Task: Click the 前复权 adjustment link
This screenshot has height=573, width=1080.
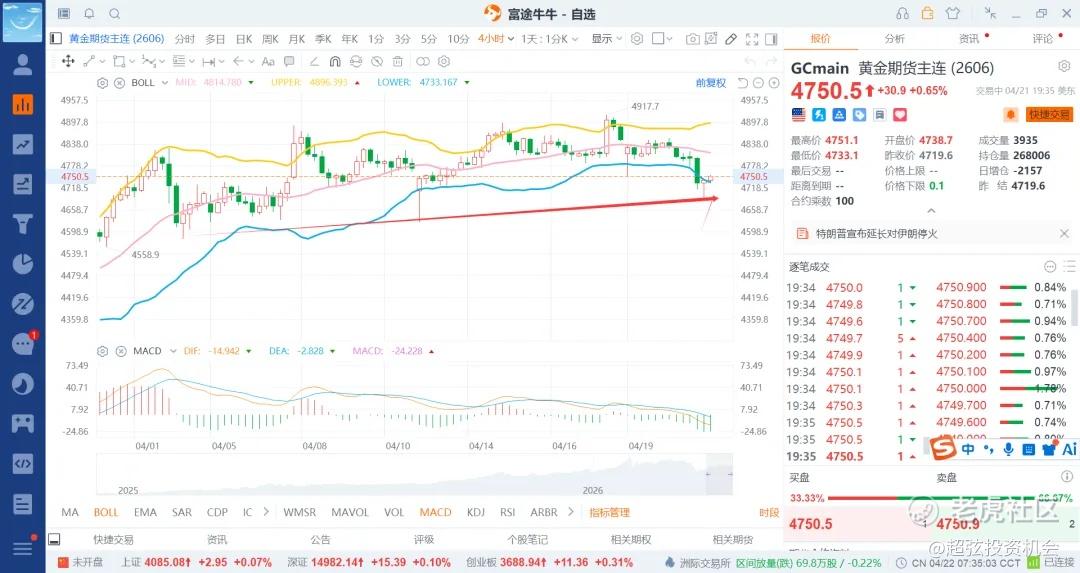Action: pyautogui.click(x=711, y=83)
